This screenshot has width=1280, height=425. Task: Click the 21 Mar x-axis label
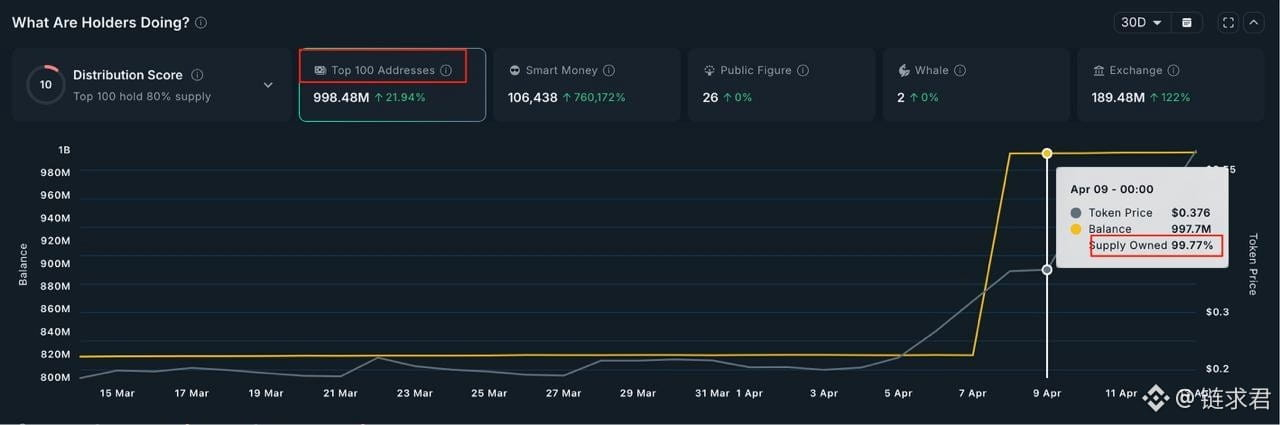(x=340, y=394)
